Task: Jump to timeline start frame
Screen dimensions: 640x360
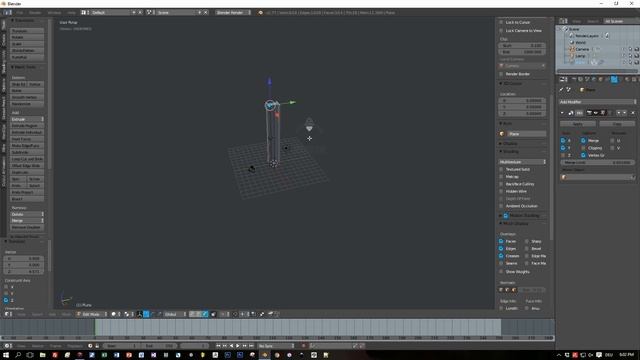Action: click(x=218, y=346)
